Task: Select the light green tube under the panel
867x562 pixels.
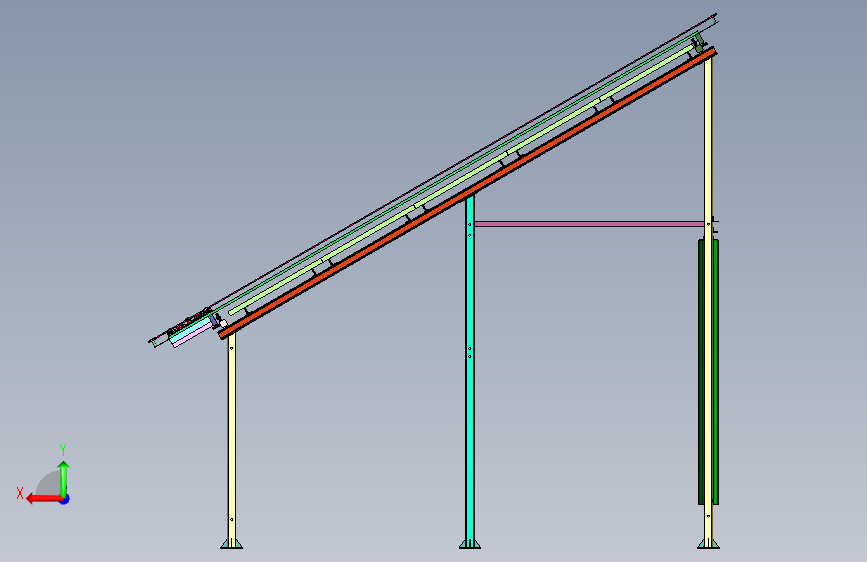Action: (x=462, y=180)
